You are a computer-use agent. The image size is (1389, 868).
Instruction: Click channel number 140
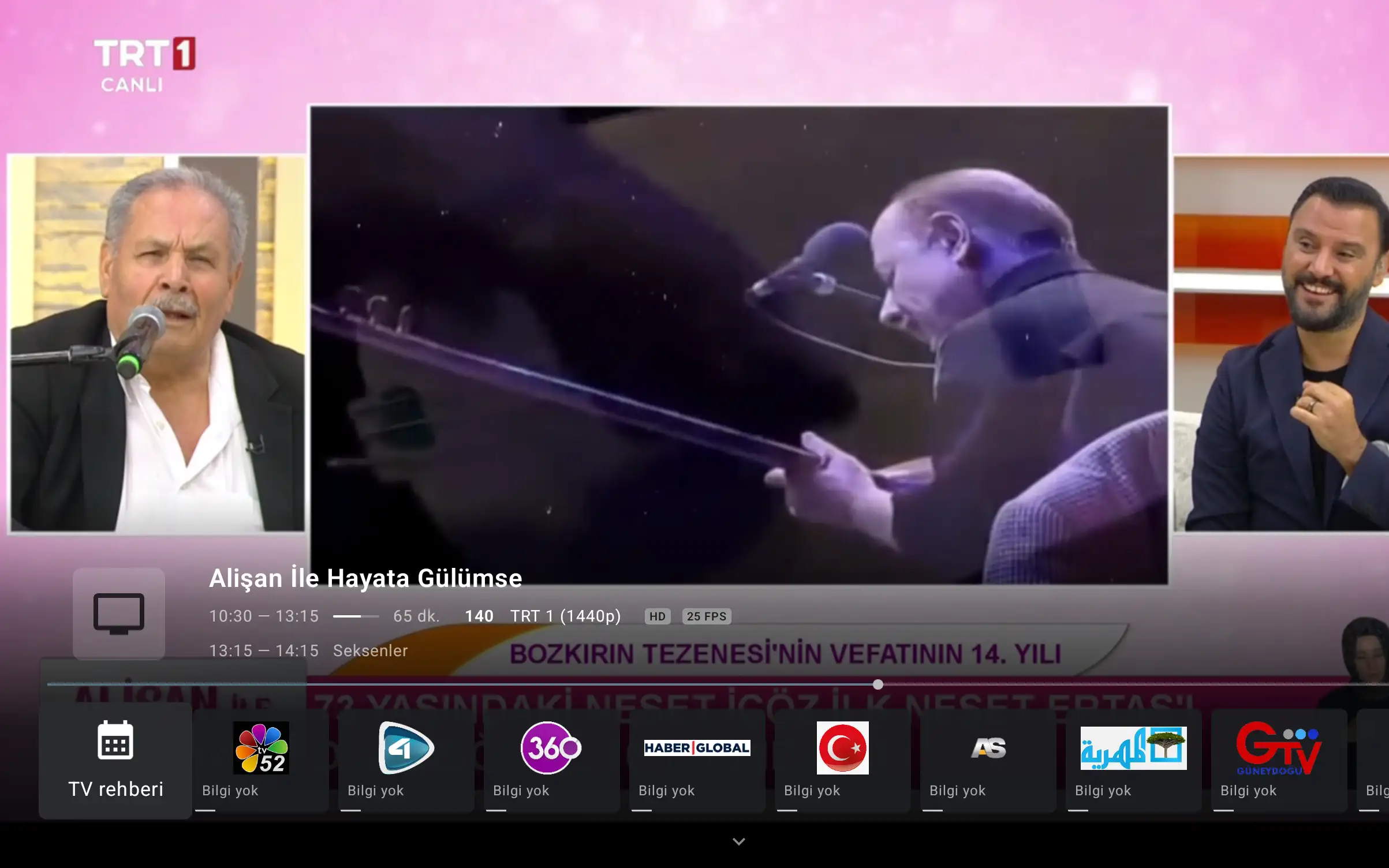479,616
